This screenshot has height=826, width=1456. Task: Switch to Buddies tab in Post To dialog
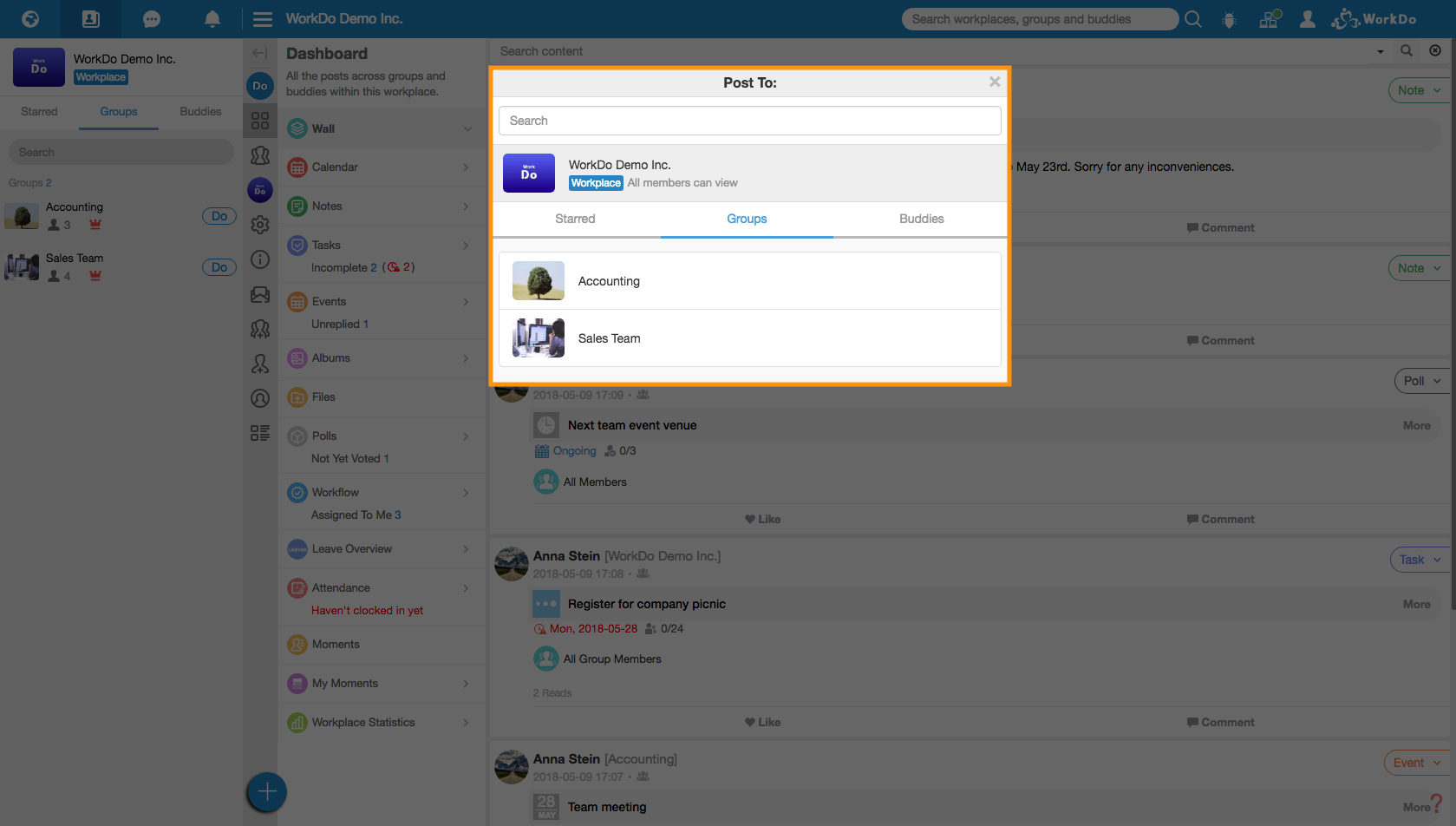(921, 219)
